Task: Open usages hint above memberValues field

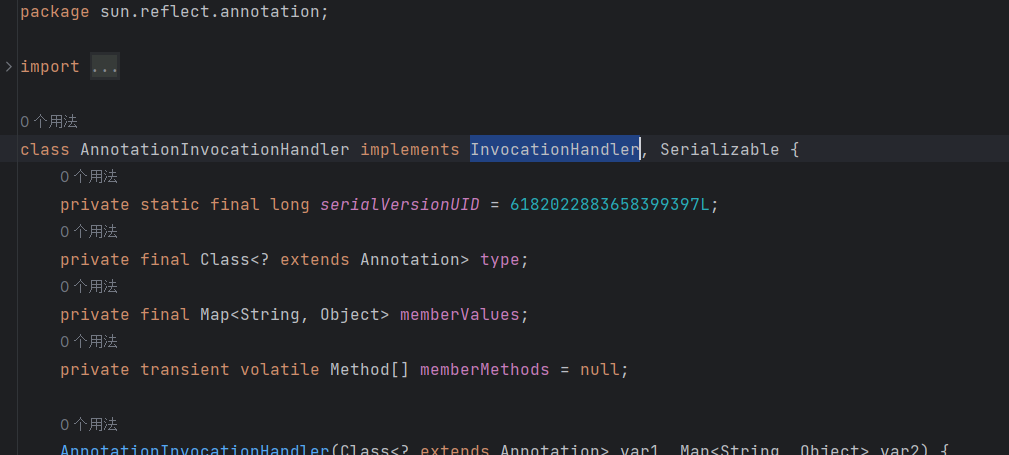Action: pos(89,286)
